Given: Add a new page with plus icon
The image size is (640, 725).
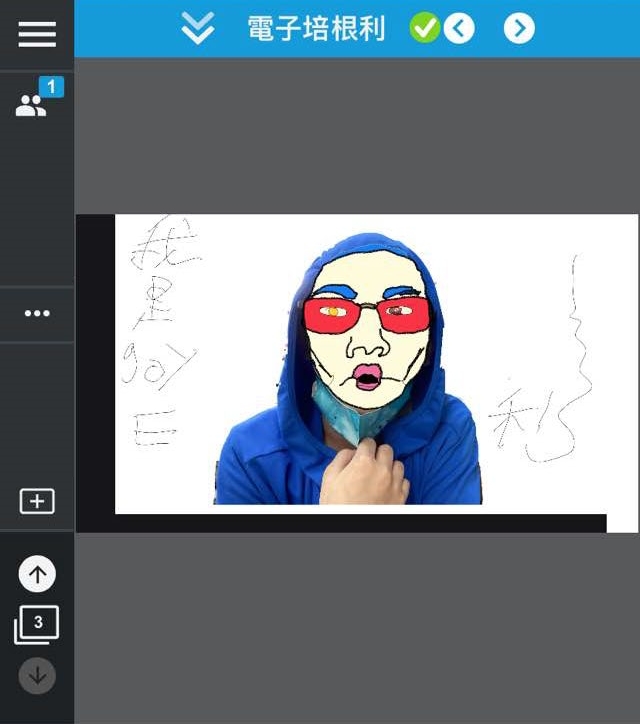Looking at the screenshot, I should click(37, 501).
